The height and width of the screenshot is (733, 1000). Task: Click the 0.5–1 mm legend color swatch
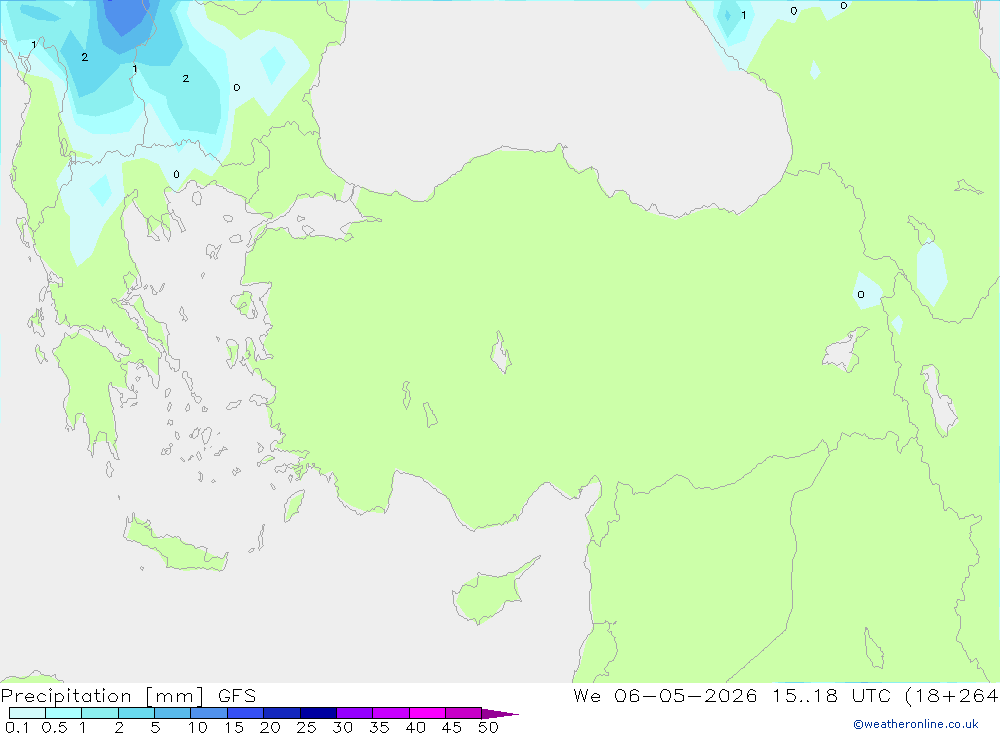pos(64,713)
